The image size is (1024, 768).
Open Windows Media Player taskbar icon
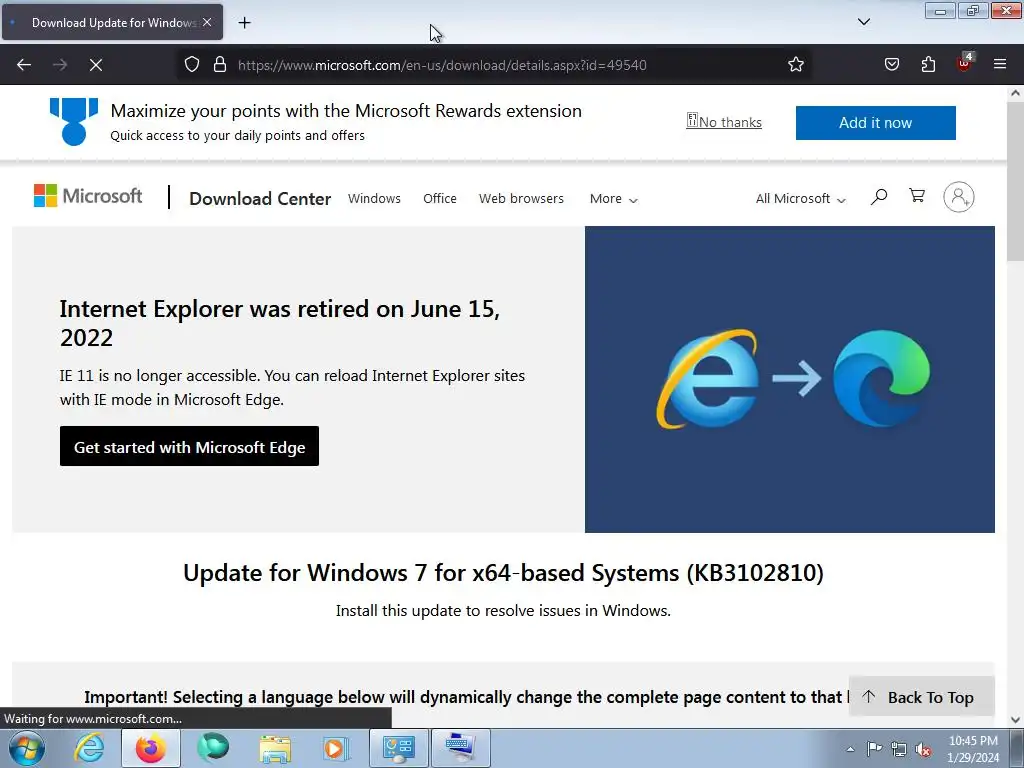click(x=336, y=748)
